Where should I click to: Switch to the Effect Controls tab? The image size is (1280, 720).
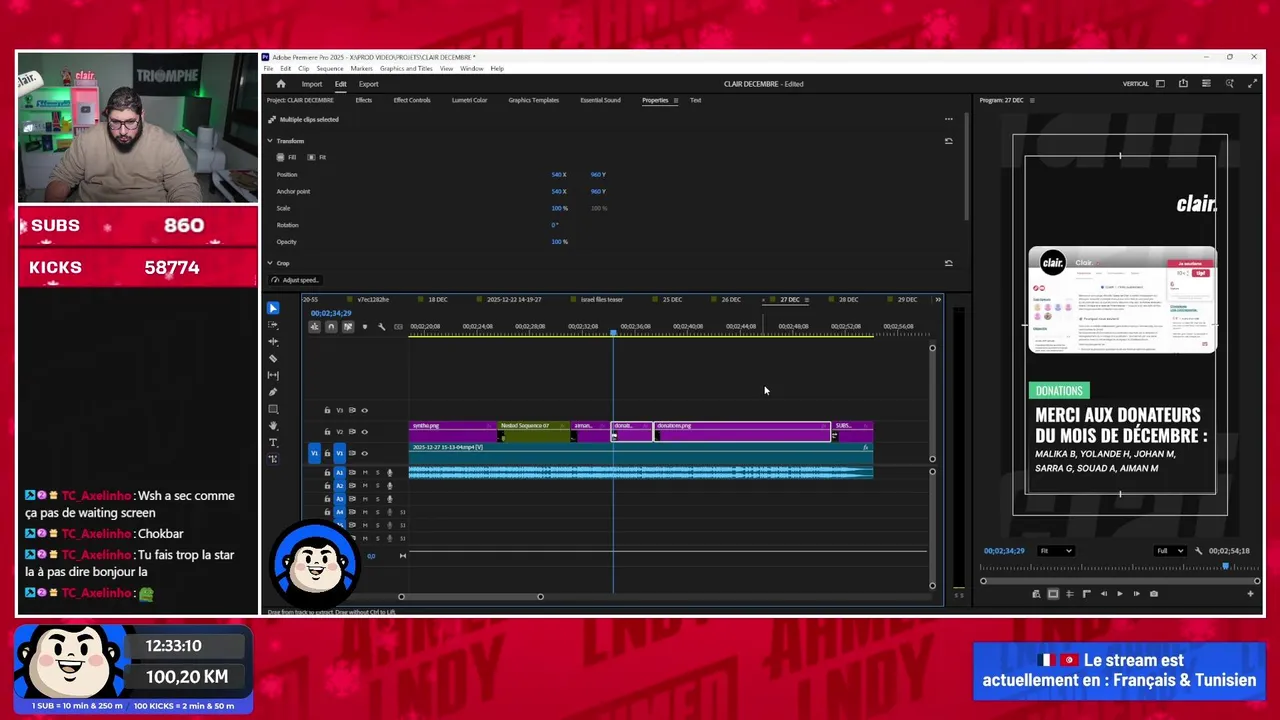click(x=412, y=100)
